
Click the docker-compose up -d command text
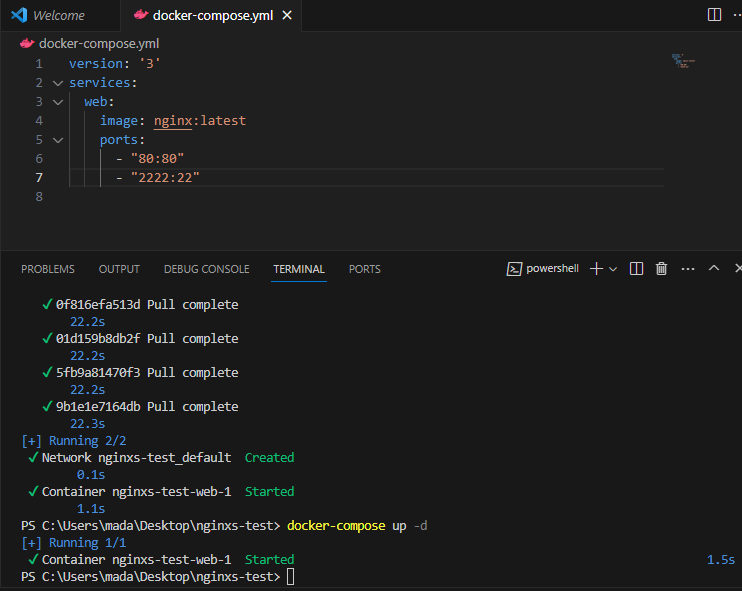tap(357, 526)
